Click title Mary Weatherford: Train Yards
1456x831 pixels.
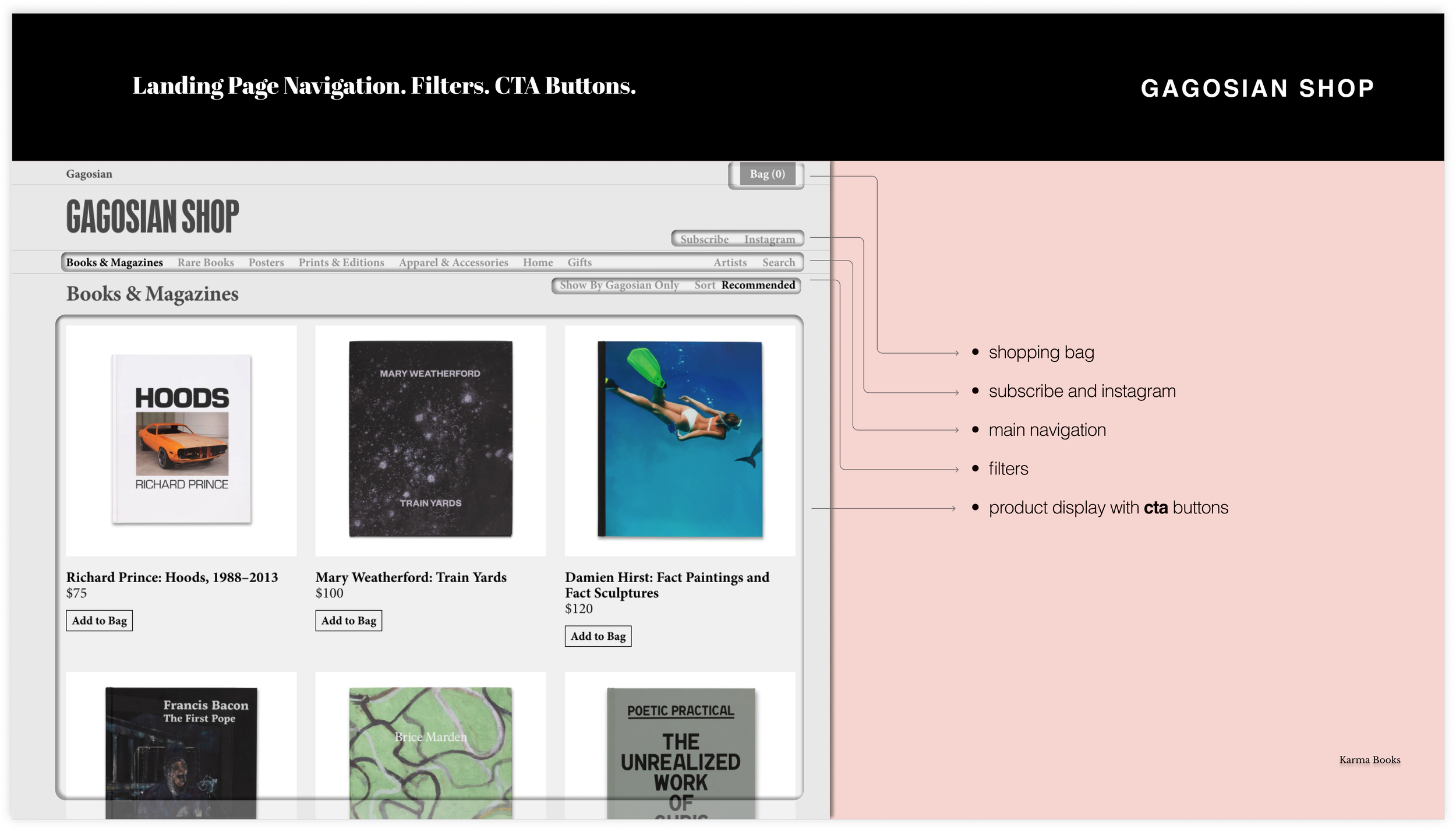411,578
